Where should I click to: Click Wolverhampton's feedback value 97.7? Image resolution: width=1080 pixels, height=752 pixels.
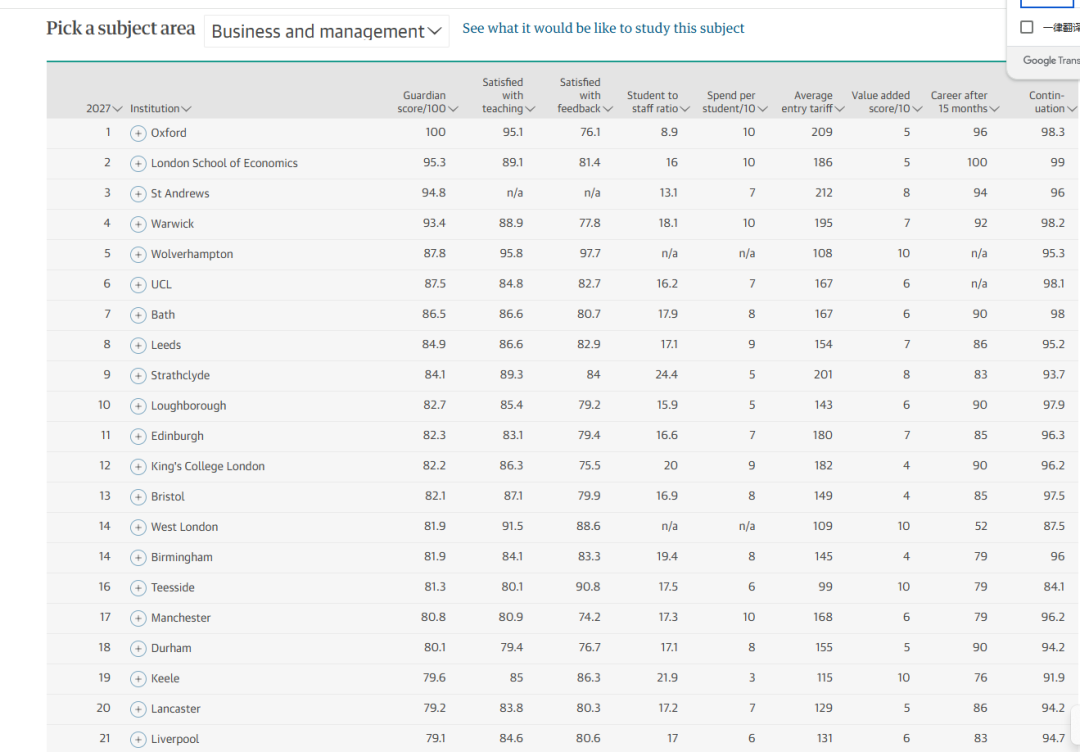590,253
